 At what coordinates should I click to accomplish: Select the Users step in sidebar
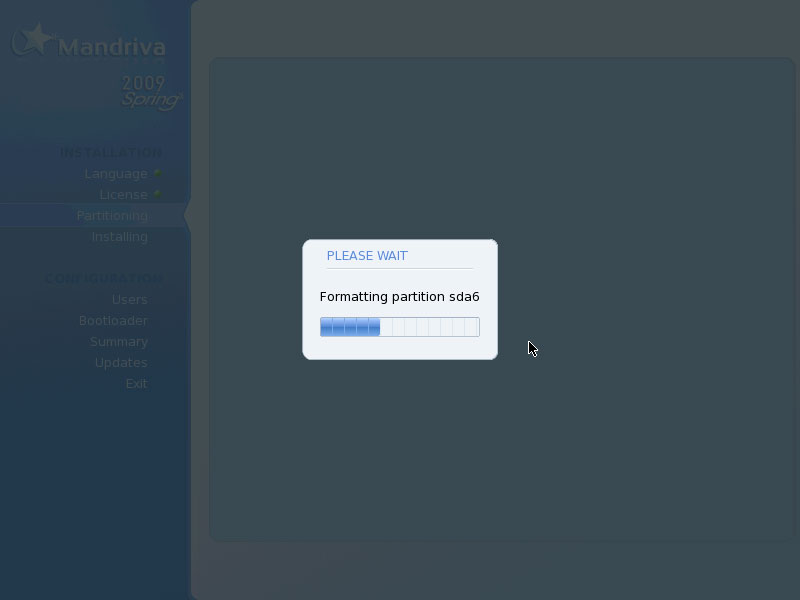tap(130, 299)
